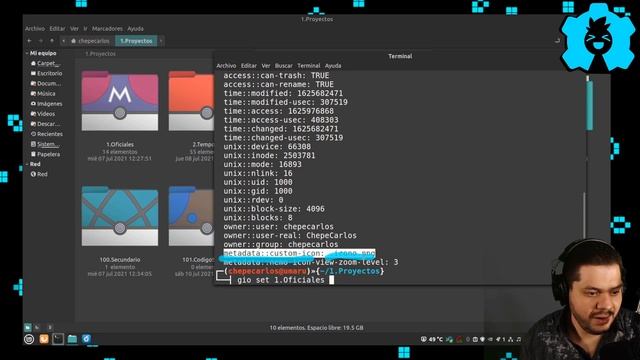Click the highlighted metadata::custom-icon line

(x=299, y=253)
